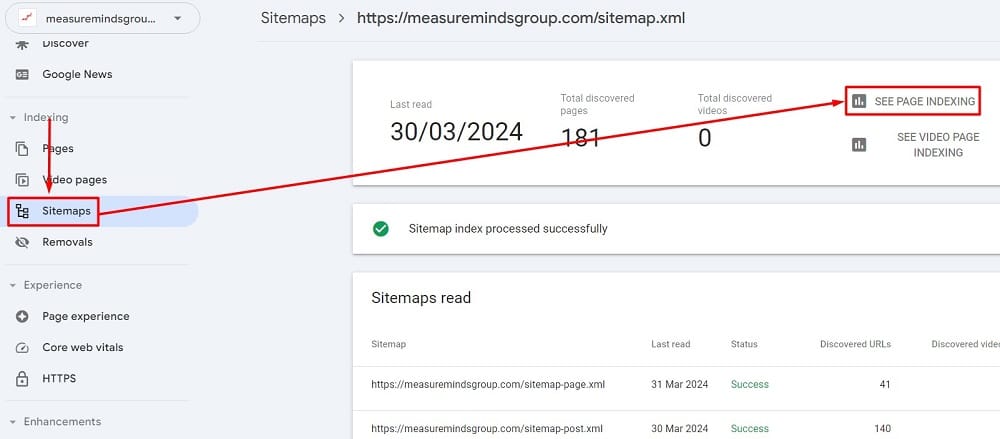Click discovered URLs value 140
The height and width of the screenshot is (439, 1000).
pos(882,428)
